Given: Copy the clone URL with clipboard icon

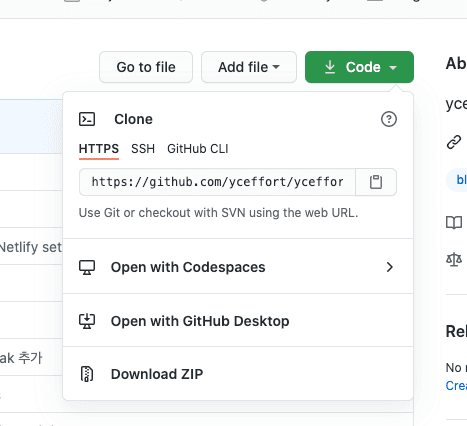Looking at the screenshot, I should coord(376,182).
